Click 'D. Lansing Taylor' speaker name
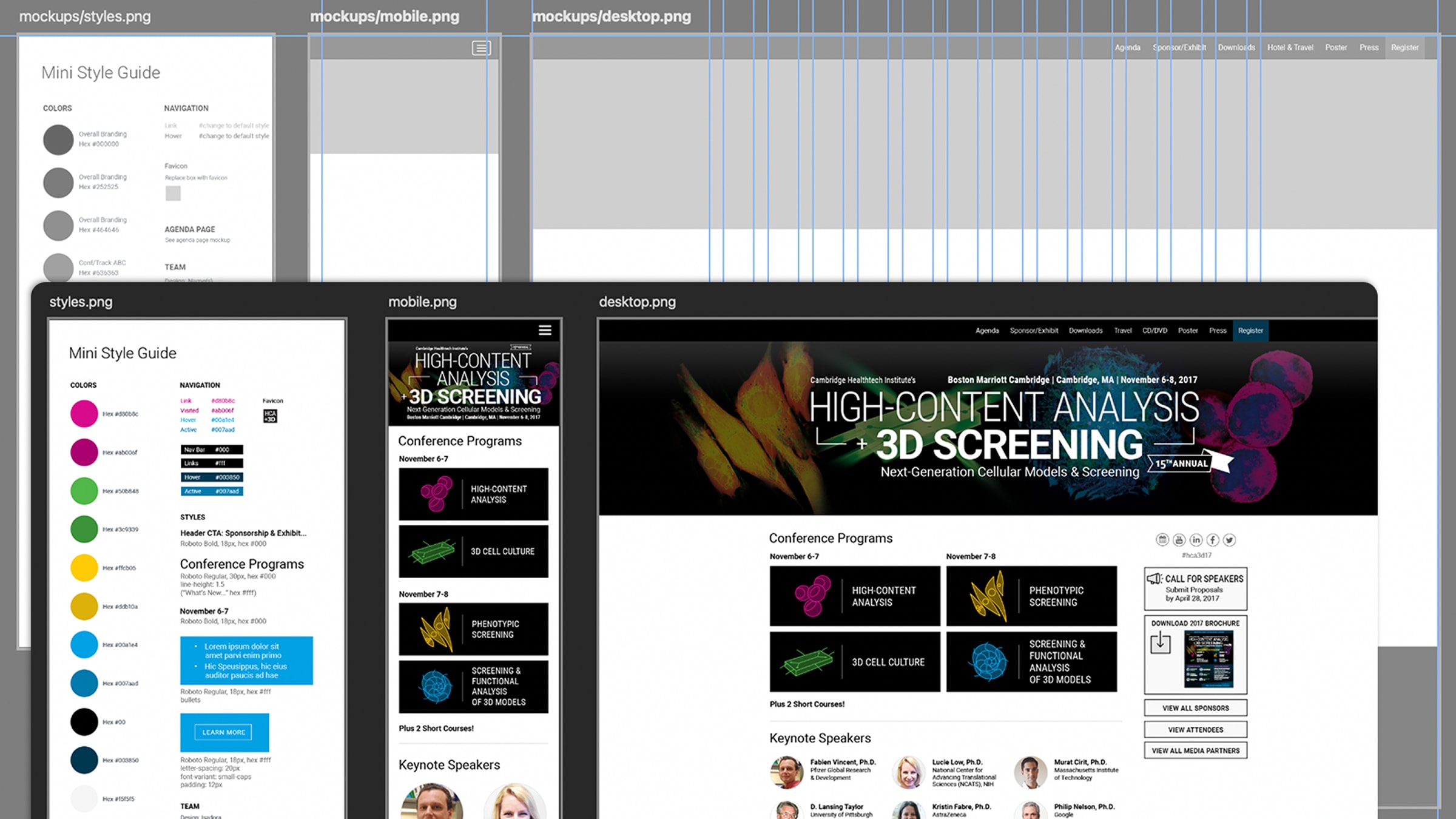Viewport: 1456px width, 819px height. coord(837,807)
